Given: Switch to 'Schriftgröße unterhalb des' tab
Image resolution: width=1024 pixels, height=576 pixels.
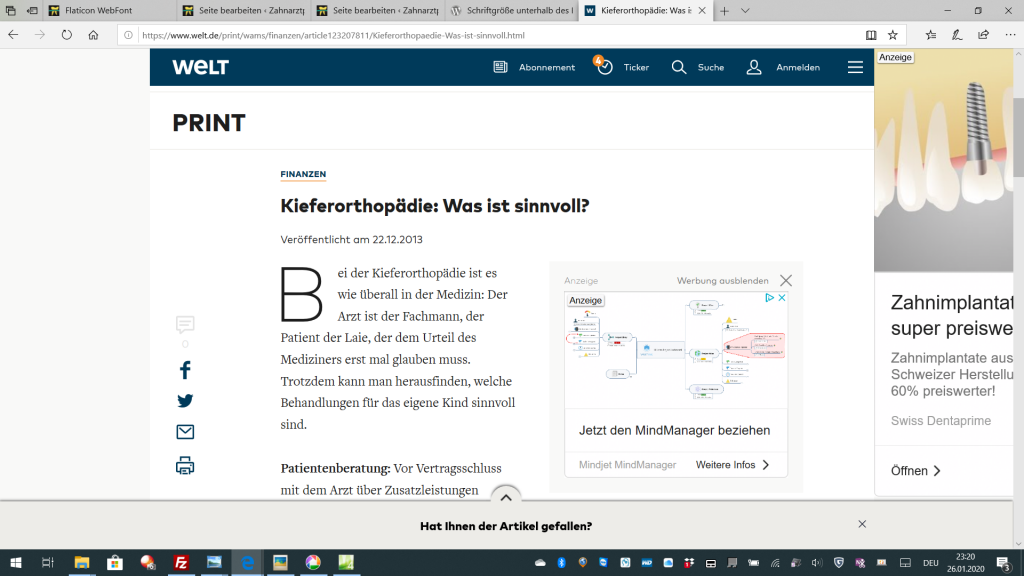Looking at the screenshot, I should tap(512, 10).
